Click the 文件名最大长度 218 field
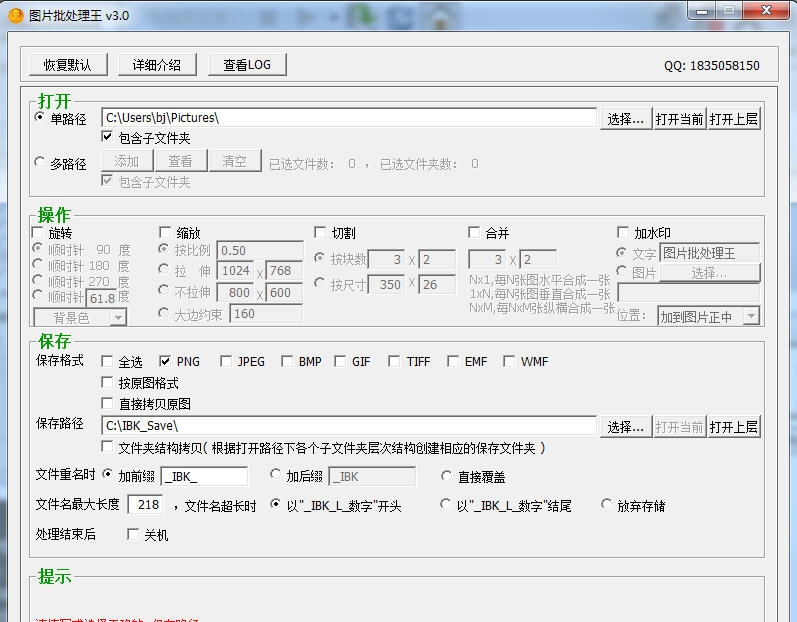 (145, 505)
